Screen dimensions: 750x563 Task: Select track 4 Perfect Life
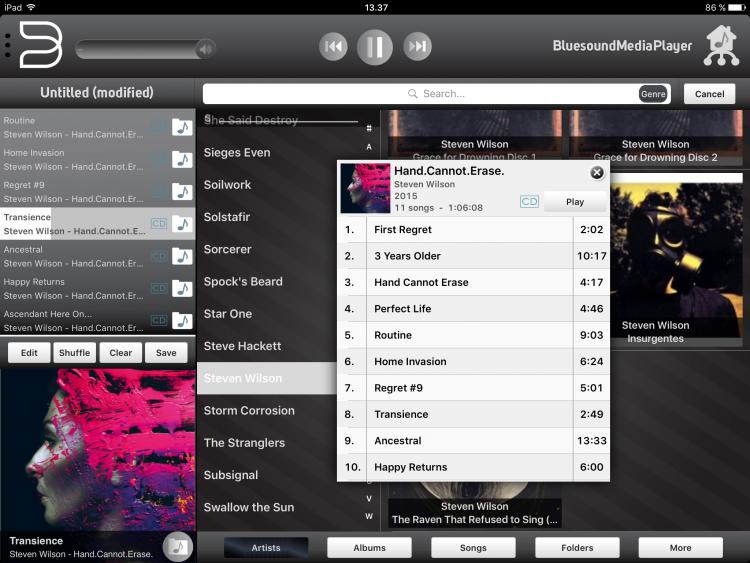[474, 309]
